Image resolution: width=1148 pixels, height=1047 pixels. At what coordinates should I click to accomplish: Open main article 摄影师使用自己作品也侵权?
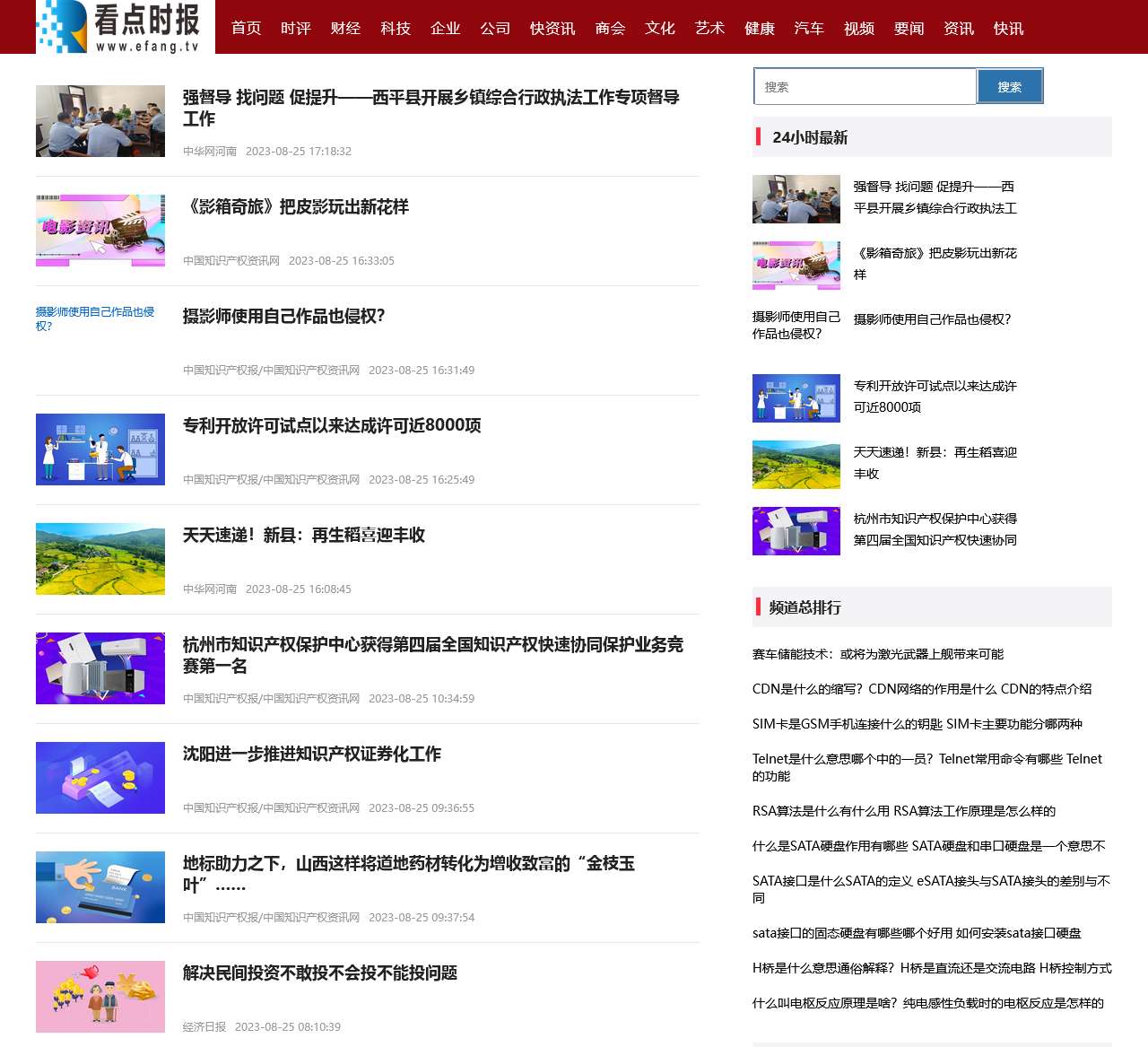click(284, 317)
